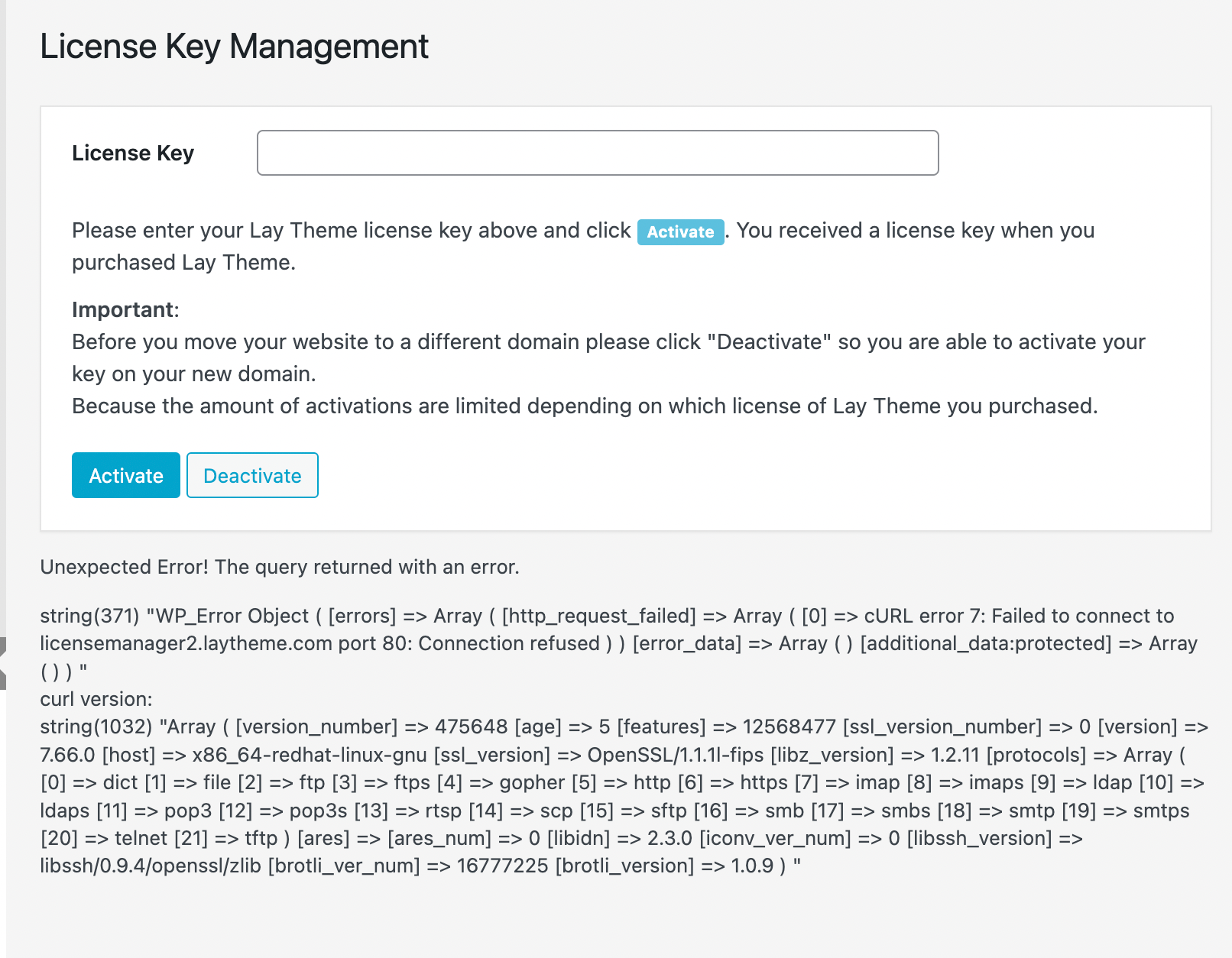Click the License Key Management heading
1232x958 pixels.
[234, 47]
